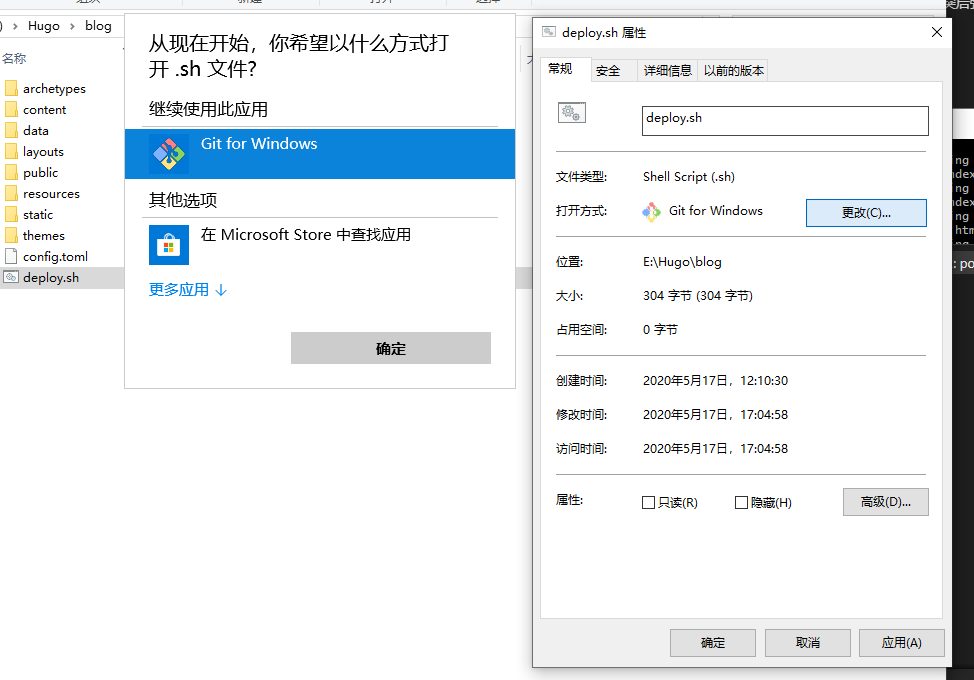Click the Microsoft Store icon
Screen dimensions: 974x680
169,245
